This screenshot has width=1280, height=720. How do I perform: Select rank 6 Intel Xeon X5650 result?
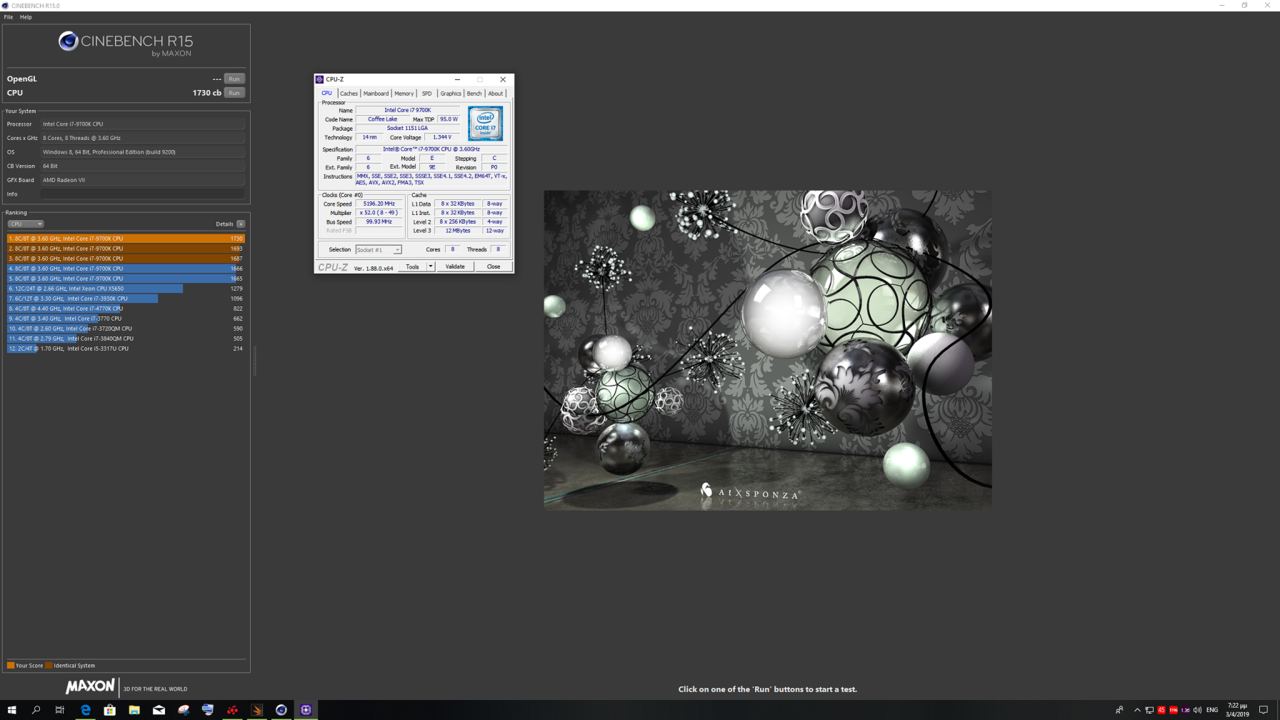point(125,289)
